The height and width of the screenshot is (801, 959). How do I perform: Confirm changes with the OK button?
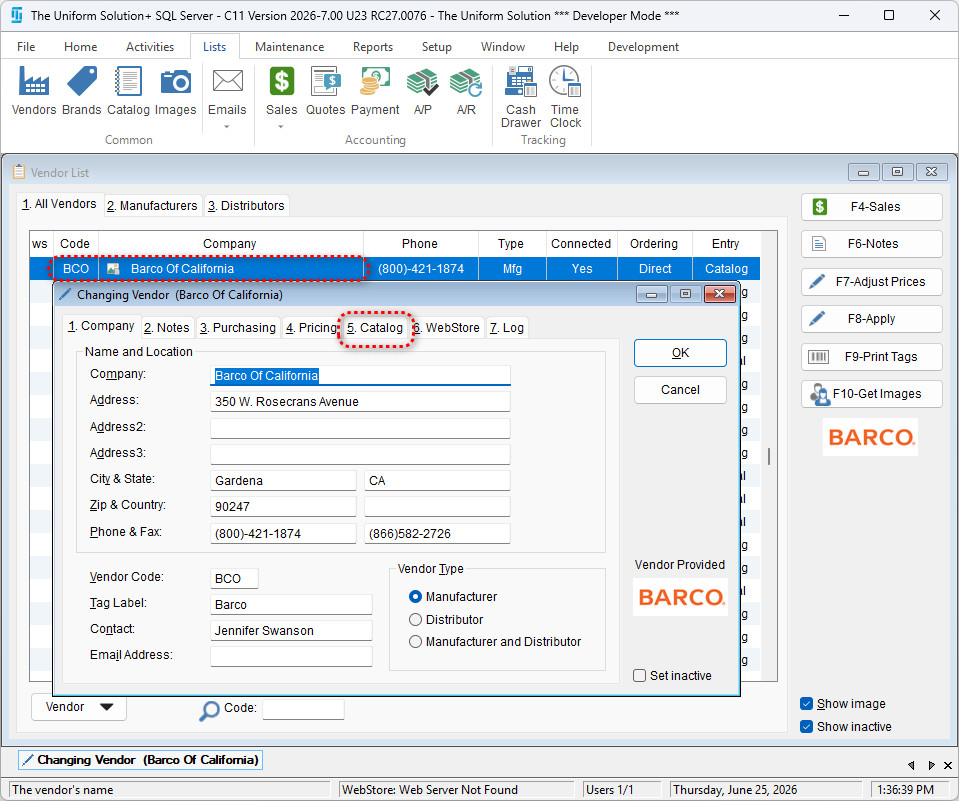(680, 353)
